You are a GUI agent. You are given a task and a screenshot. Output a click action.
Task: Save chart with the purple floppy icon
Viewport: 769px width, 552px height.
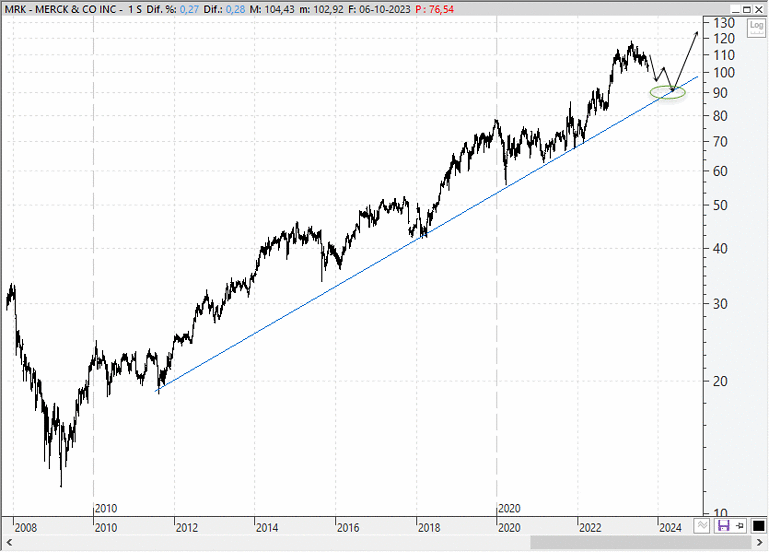tap(723, 526)
